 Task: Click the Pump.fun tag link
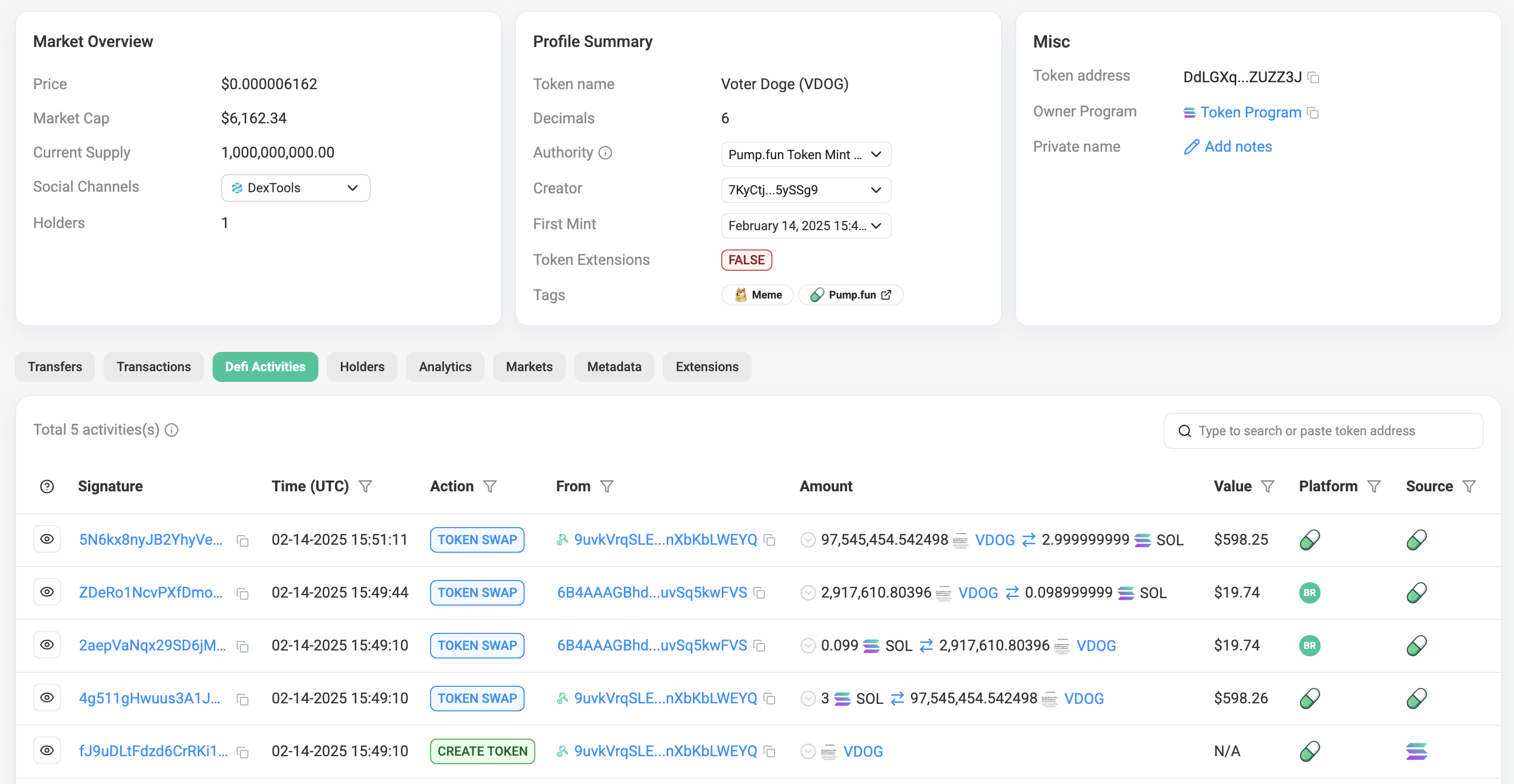tap(850, 295)
